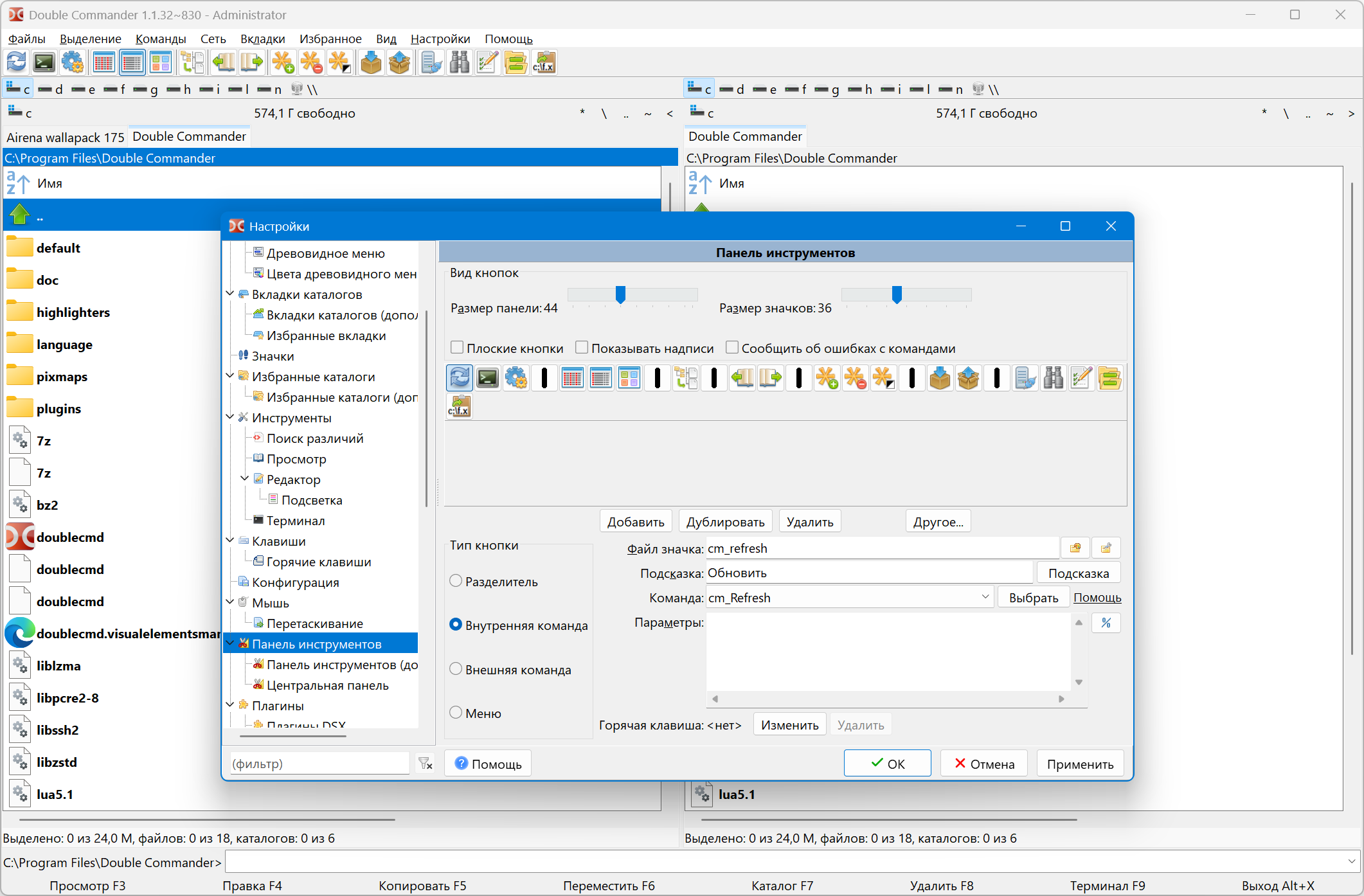Click the binoculars search icon in main toolbar
Screen dimensions: 1364x896
point(460,63)
